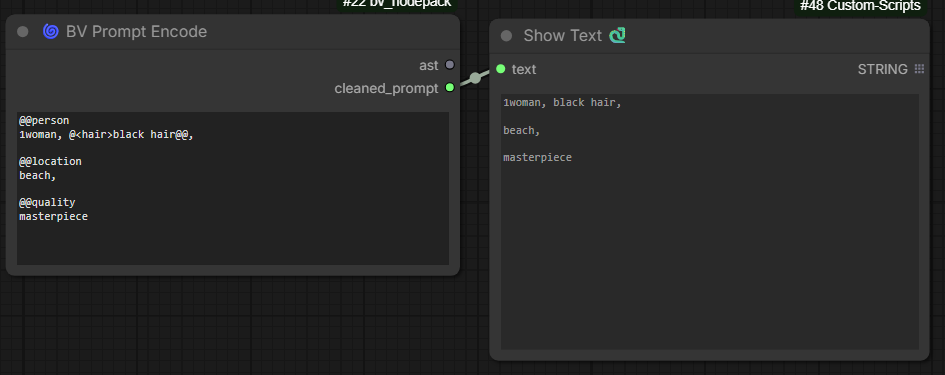The height and width of the screenshot is (375, 945).
Task: Click the grid icon beside STRING
Action: (919, 69)
